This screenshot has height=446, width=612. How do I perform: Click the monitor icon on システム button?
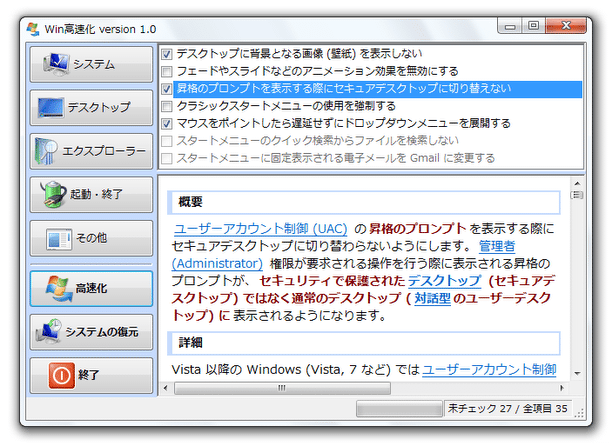57,64
